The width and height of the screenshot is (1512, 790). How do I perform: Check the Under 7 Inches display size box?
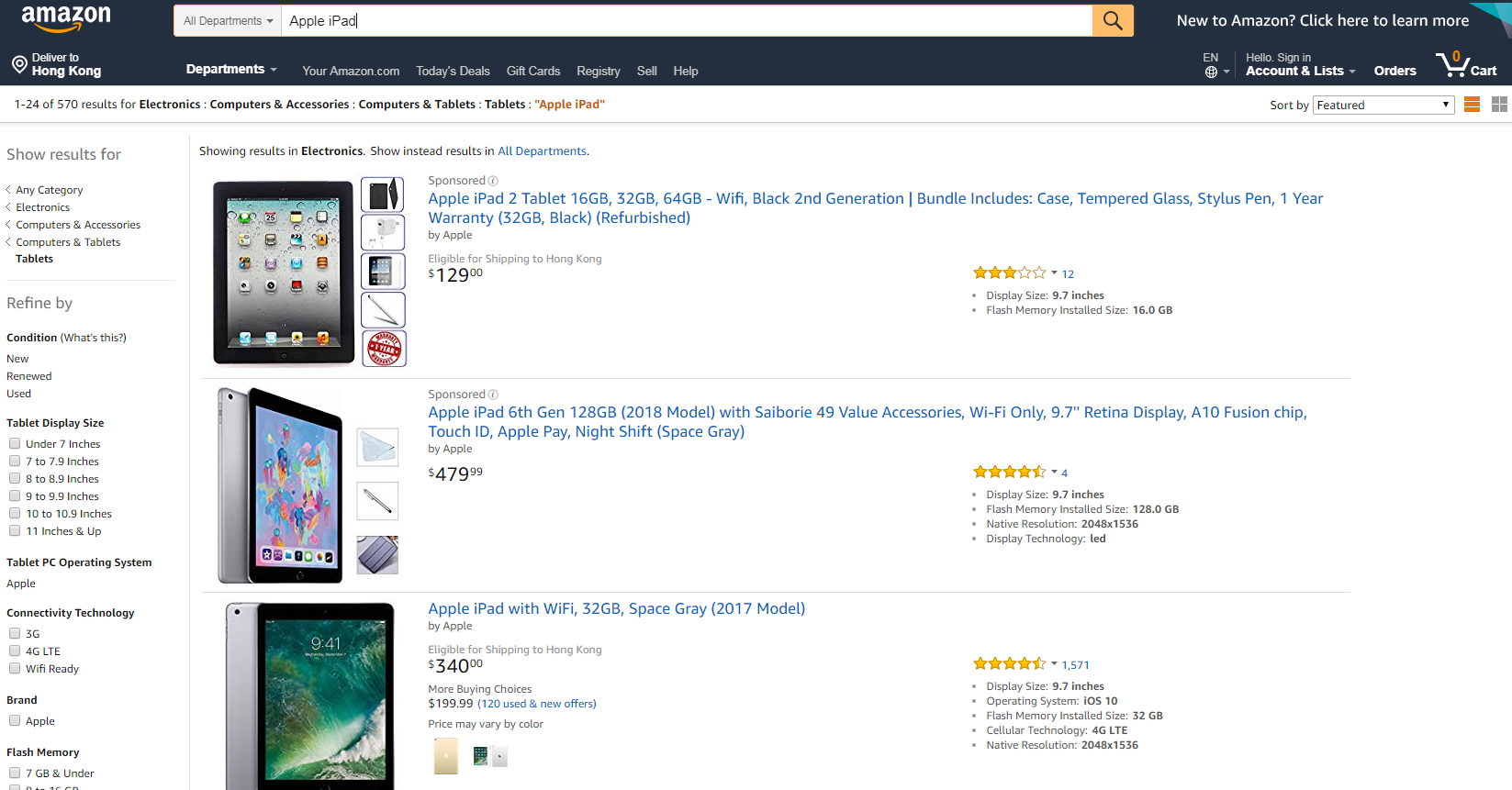pyautogui.click(x=15, y=444)
